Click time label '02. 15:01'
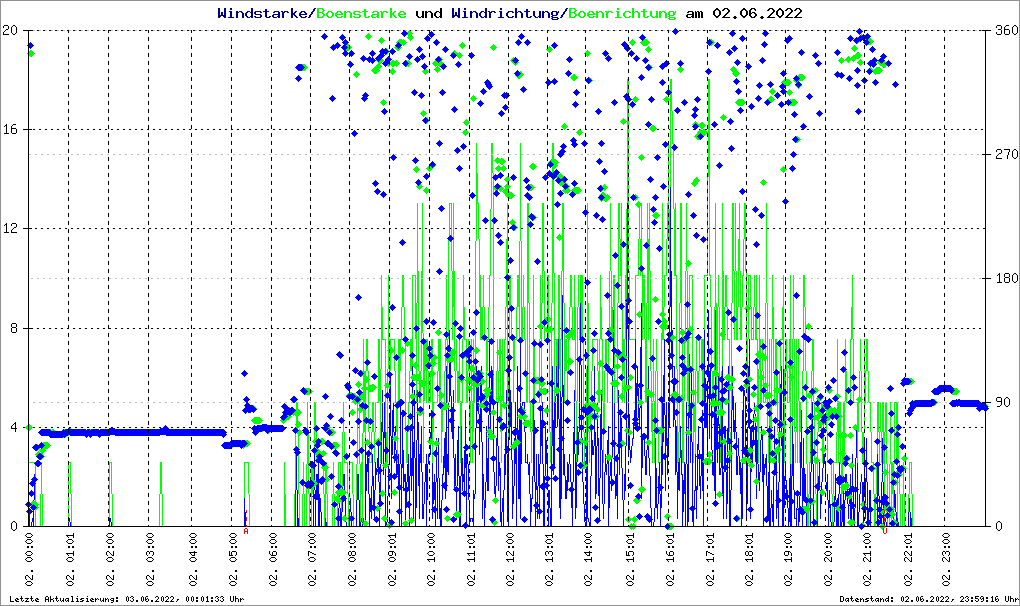The image size is (1020, 606). 630,559
